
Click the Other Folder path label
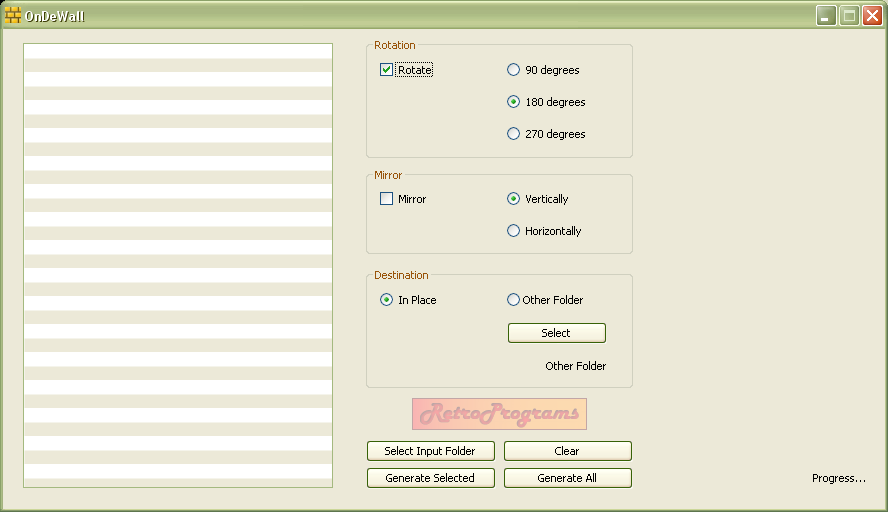point(575,366)
